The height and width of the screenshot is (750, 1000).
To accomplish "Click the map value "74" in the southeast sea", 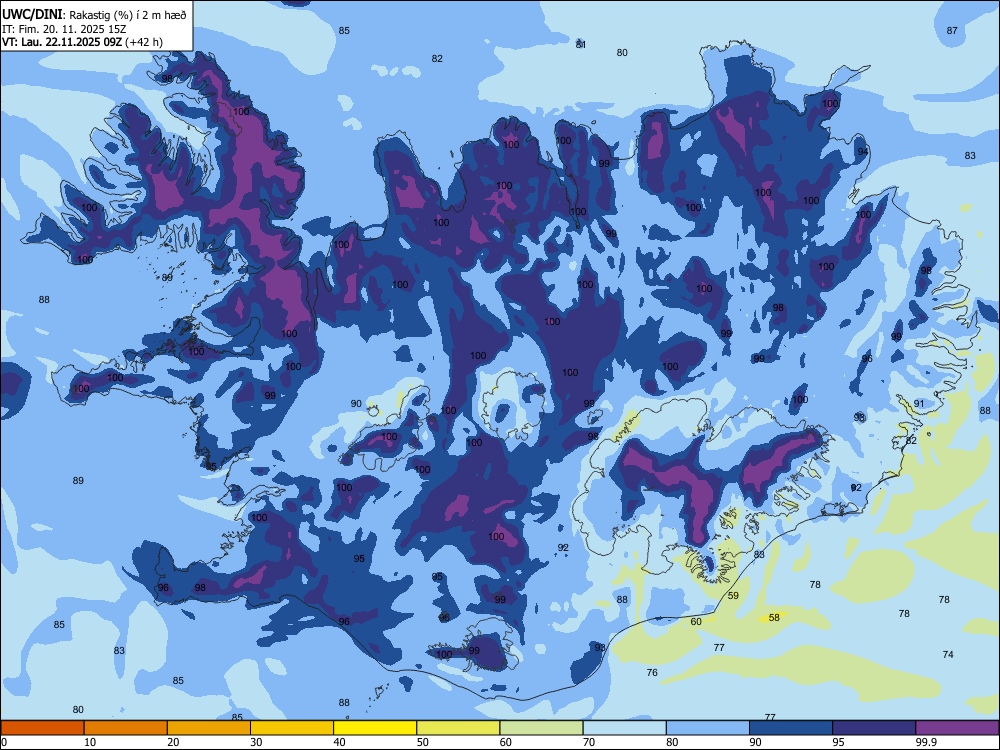I will click(948, 654).
